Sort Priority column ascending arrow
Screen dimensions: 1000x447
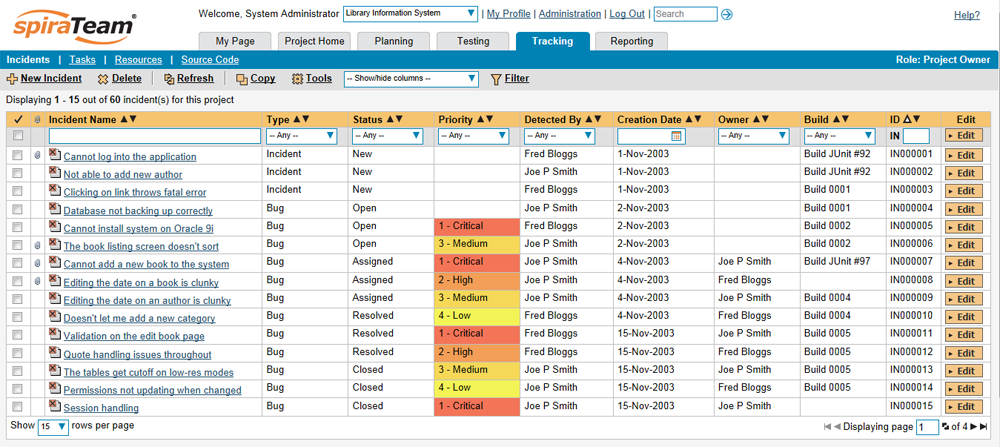(480, 119)
